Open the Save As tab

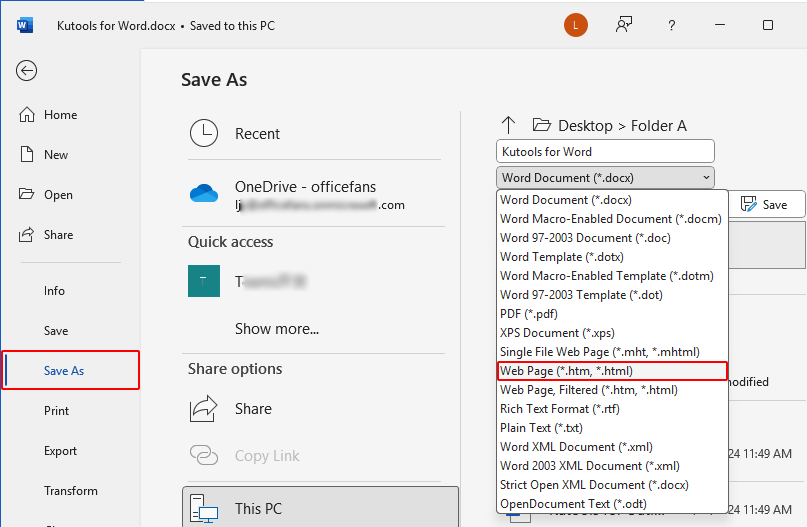(64, 371)
